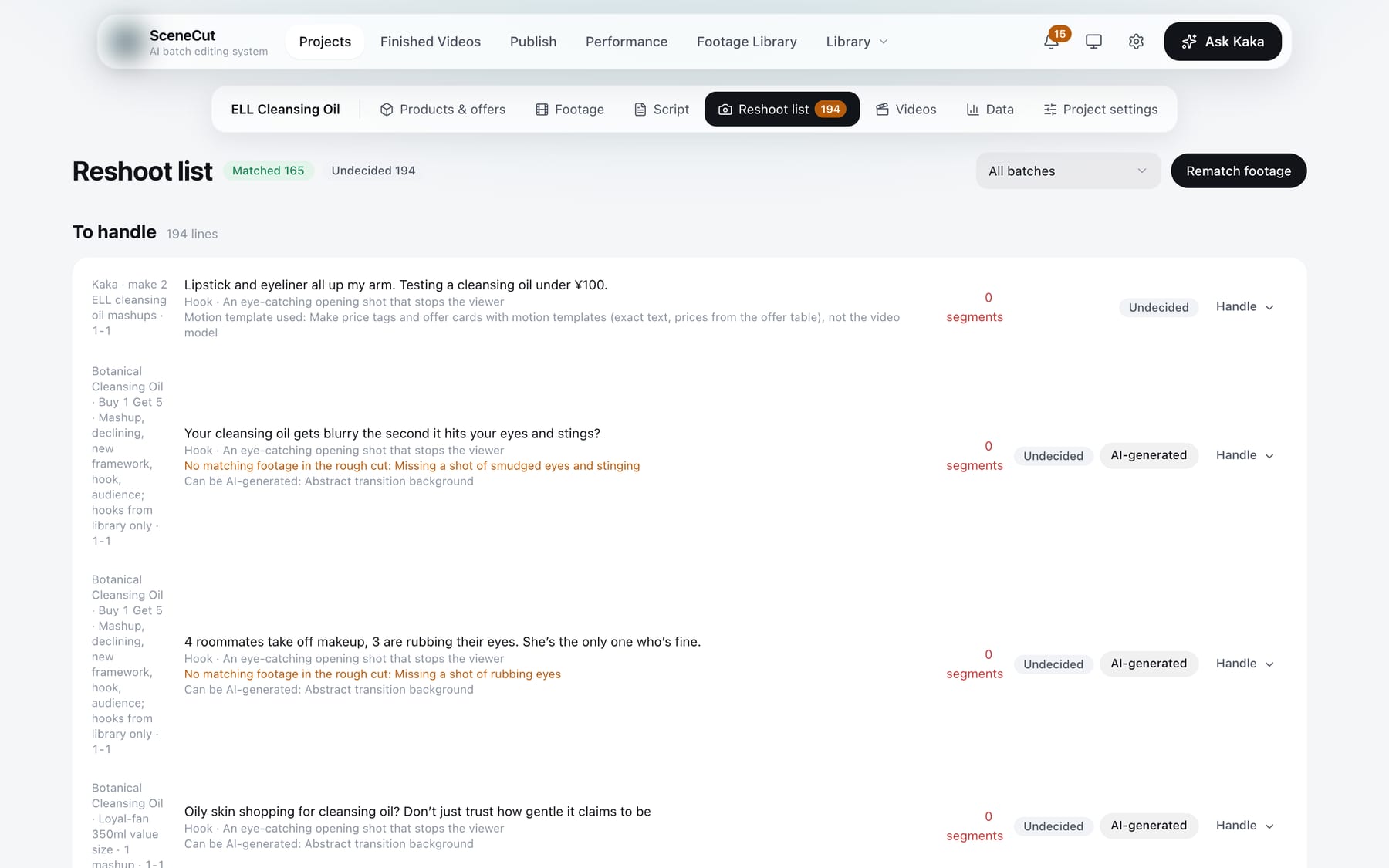Open the All batches dropdown
The width and height of the screenshot is (1389, 868).
[1068, 171]
